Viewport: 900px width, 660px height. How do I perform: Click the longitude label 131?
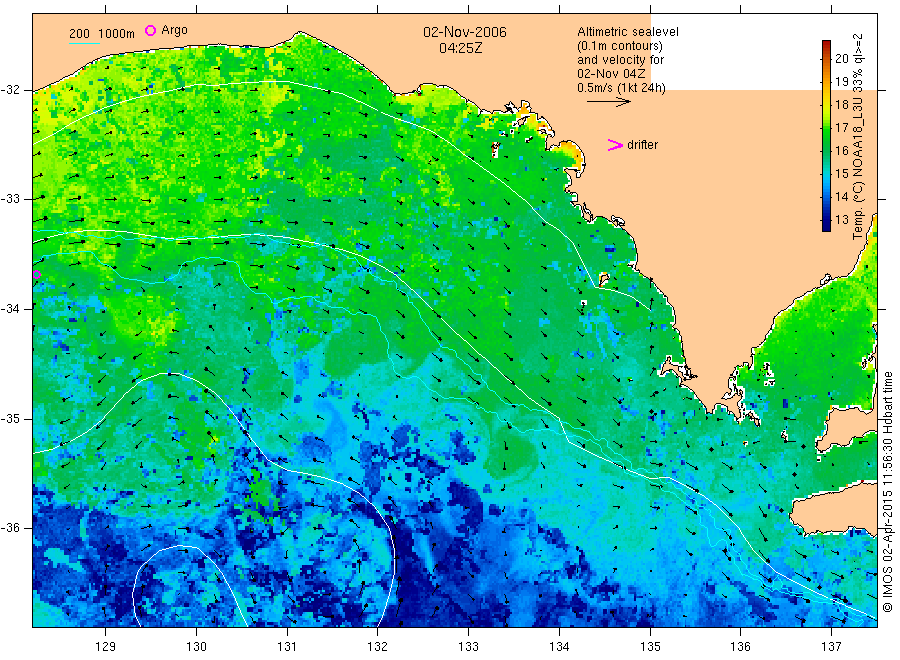click(287, 647)
